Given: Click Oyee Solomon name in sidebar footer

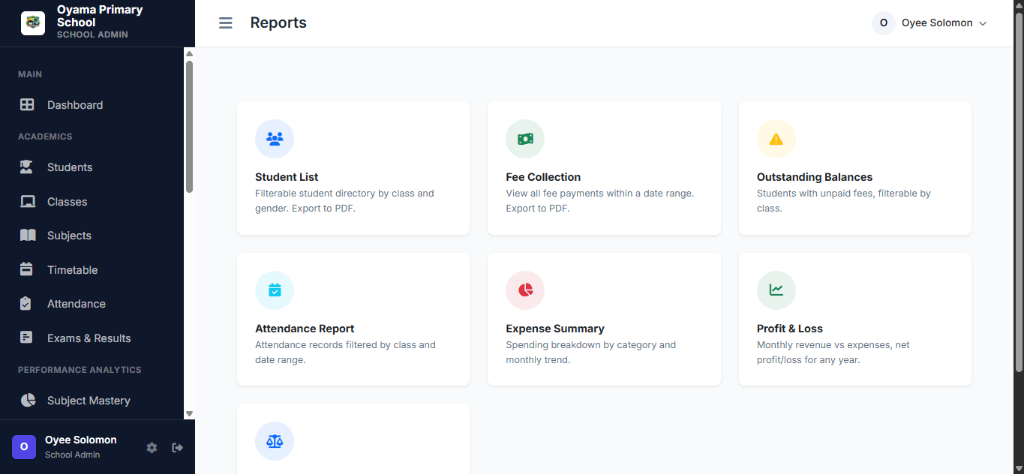Looking at the screenshot, I should (x=81, y=440).
